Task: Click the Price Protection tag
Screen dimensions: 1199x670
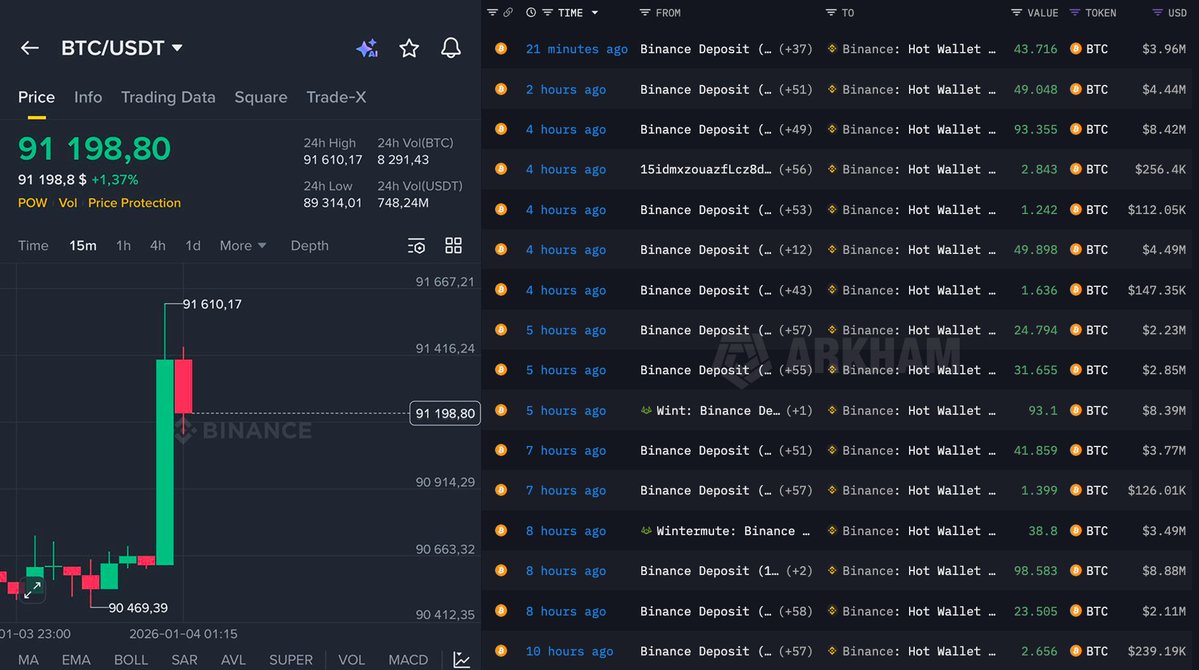Action: click(x=135, y=203)
